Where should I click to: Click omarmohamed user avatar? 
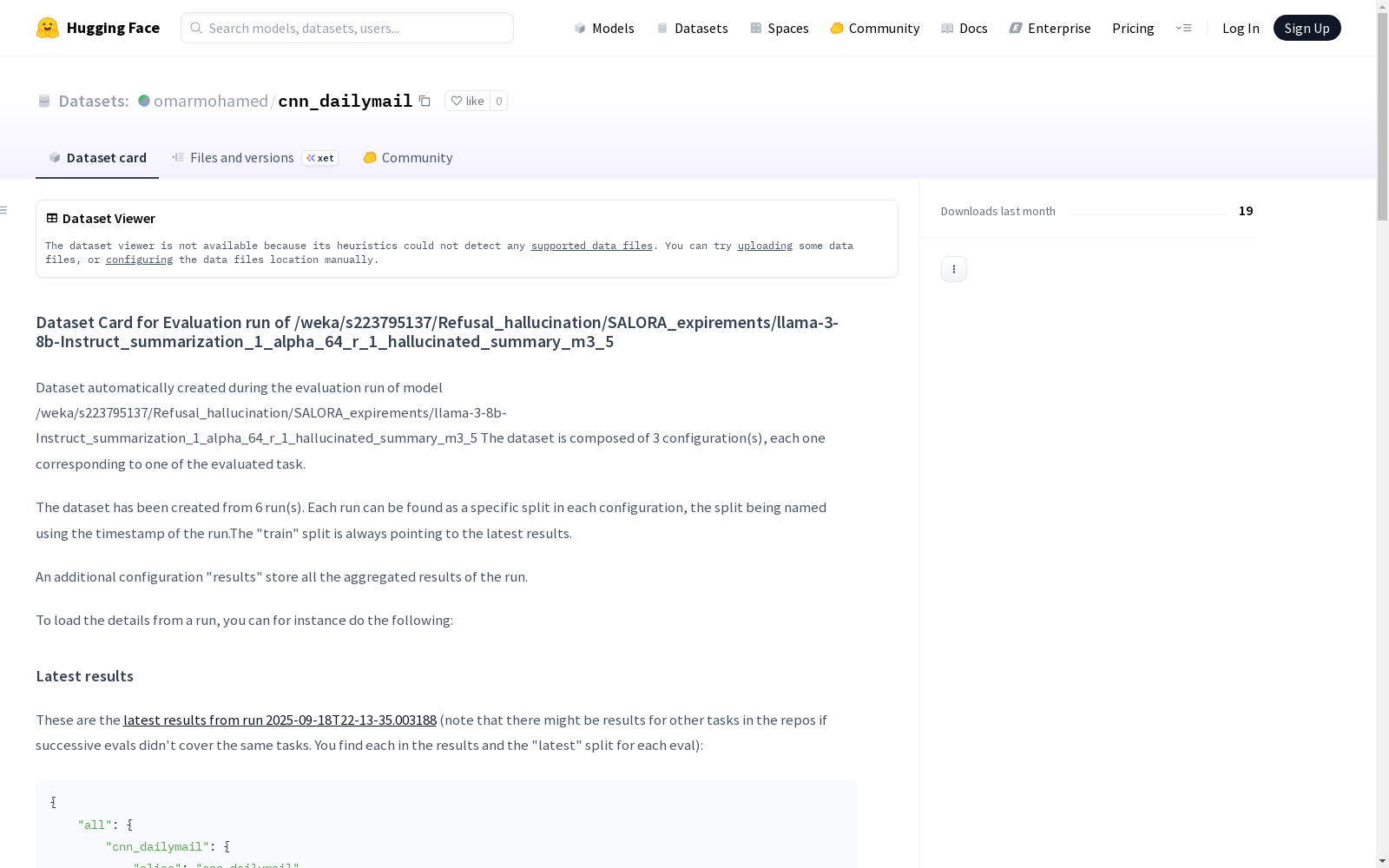click(144, 101)
